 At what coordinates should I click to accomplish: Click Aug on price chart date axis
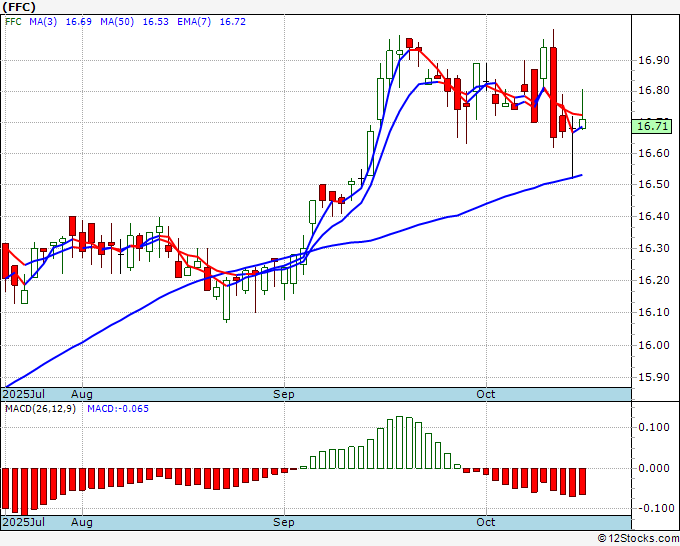(82, 394)
